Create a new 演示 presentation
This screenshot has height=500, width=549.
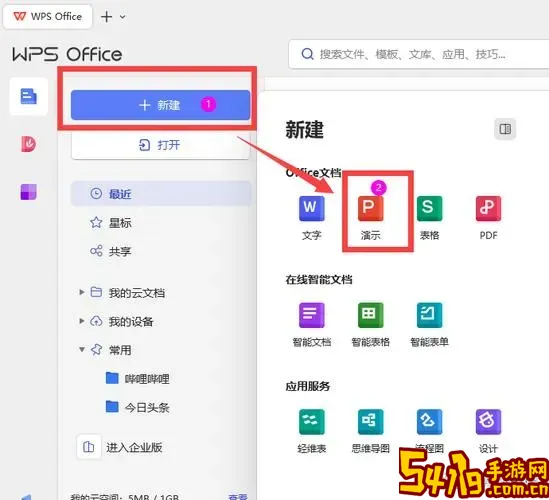pos(370,218)
